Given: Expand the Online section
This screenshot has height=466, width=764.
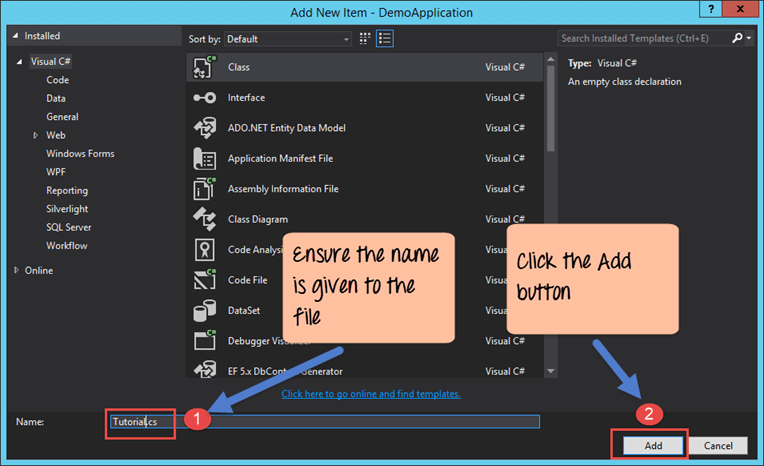Looking at the screenshot, I should (x=16, y=270).
